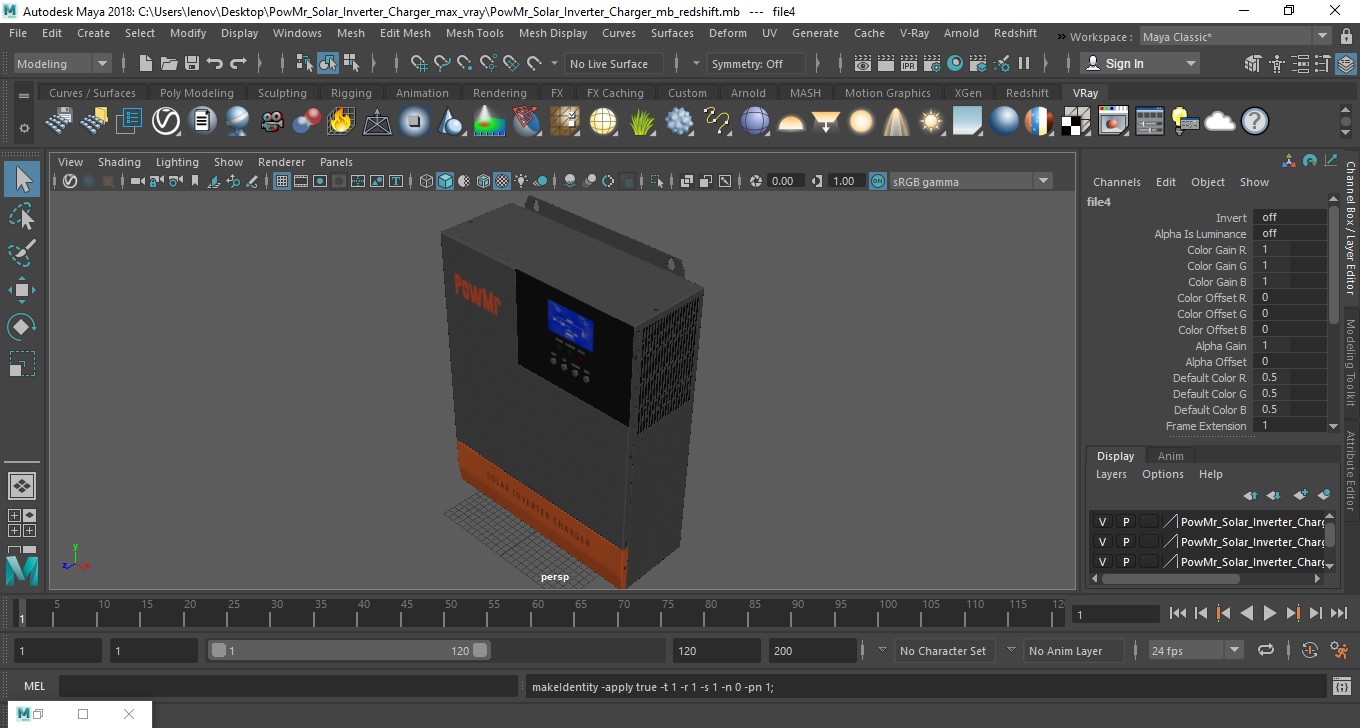Click the checkerboard texture shelf icon
Viewport: 1360px width, 728px height.
pyautogui.click(x=1076, y=122)
